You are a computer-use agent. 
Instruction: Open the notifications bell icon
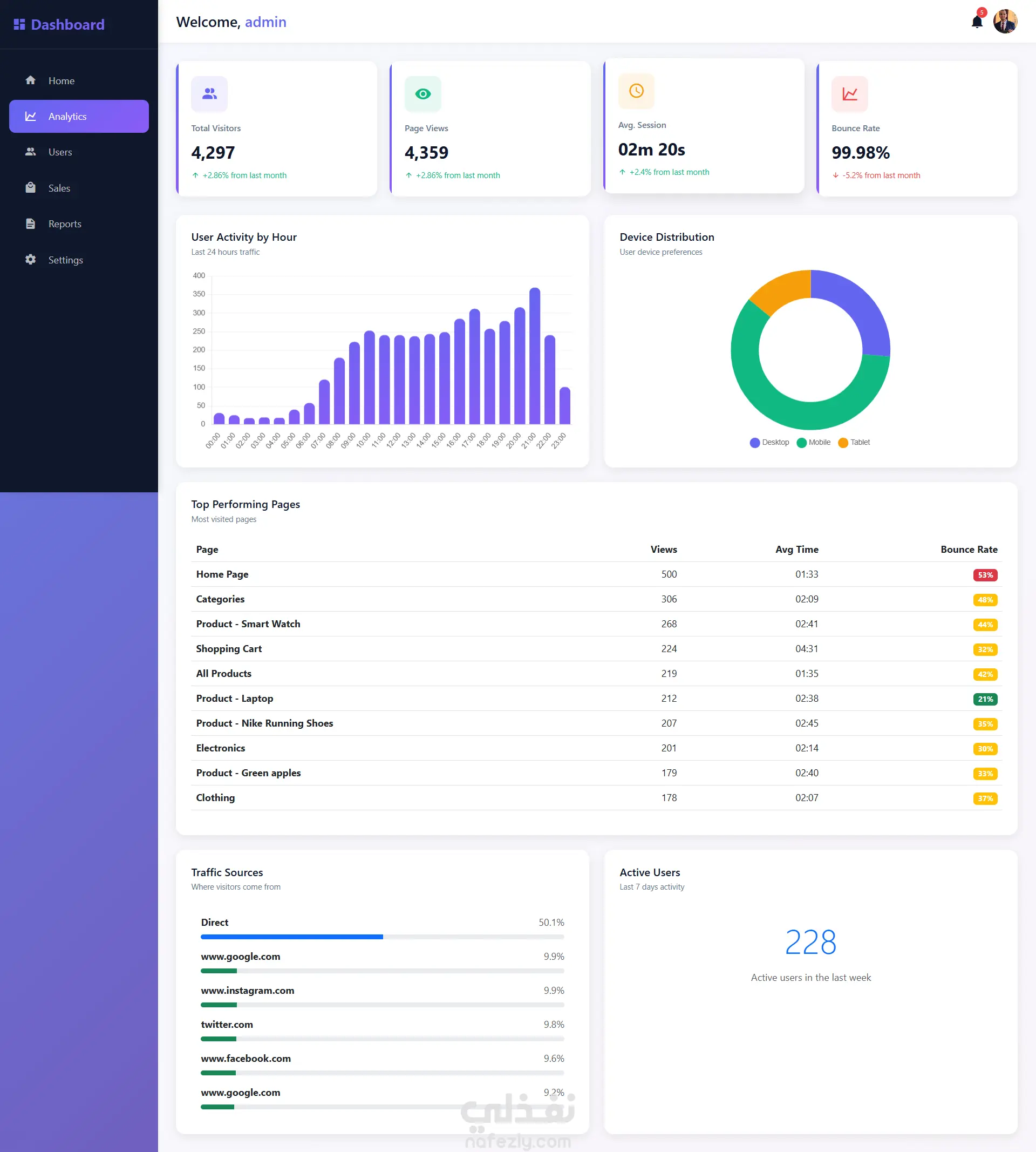pos(977,22)
